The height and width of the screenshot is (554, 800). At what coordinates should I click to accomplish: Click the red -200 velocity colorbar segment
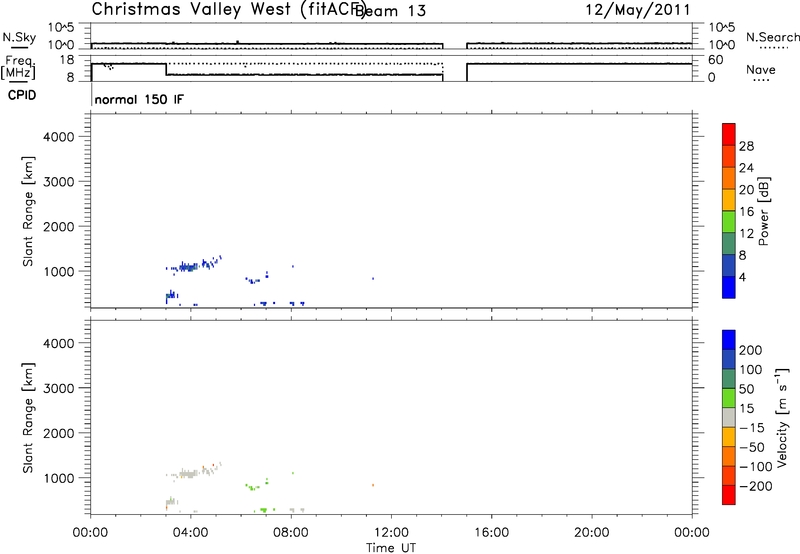click(729, 495)
